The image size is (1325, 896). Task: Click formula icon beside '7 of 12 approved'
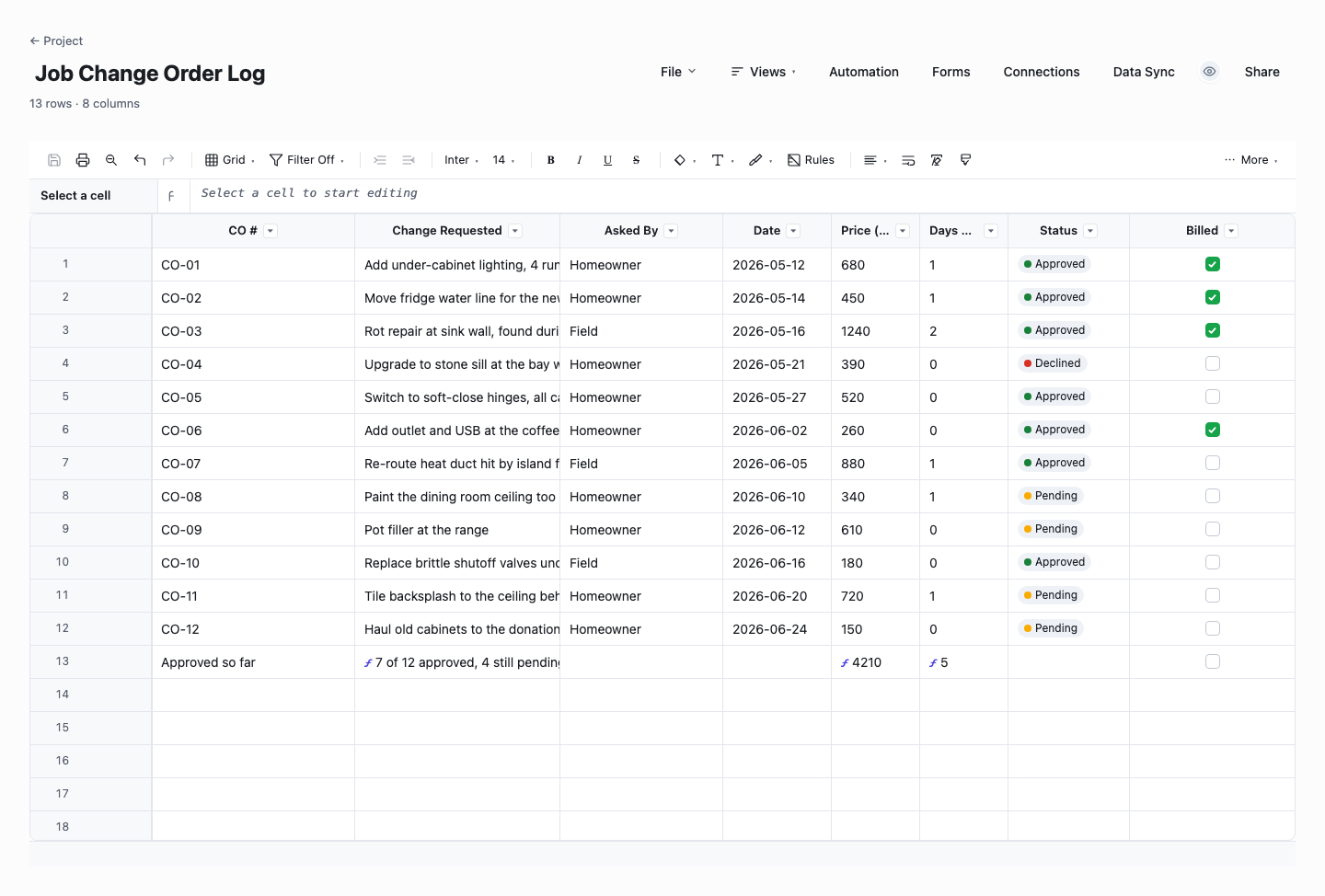point(368,663)
